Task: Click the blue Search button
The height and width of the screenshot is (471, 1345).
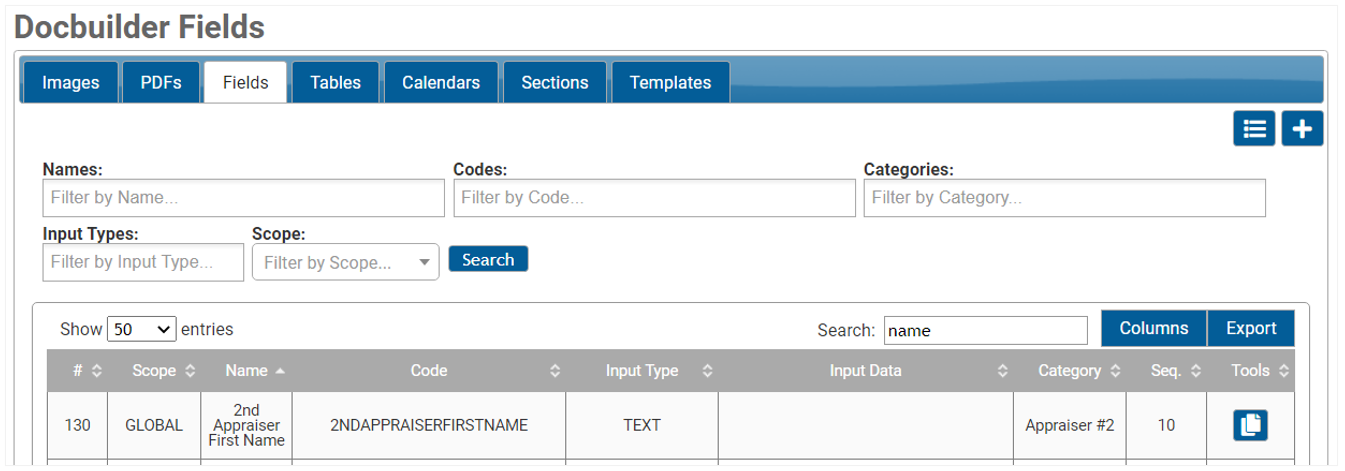Action: (x=488, y=260)
